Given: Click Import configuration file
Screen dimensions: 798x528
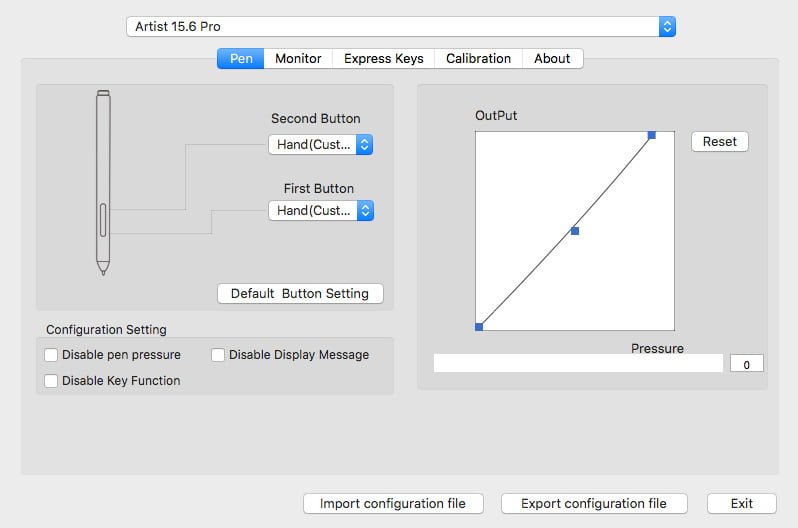Looking at the screenshot, I should pos(393,504).
